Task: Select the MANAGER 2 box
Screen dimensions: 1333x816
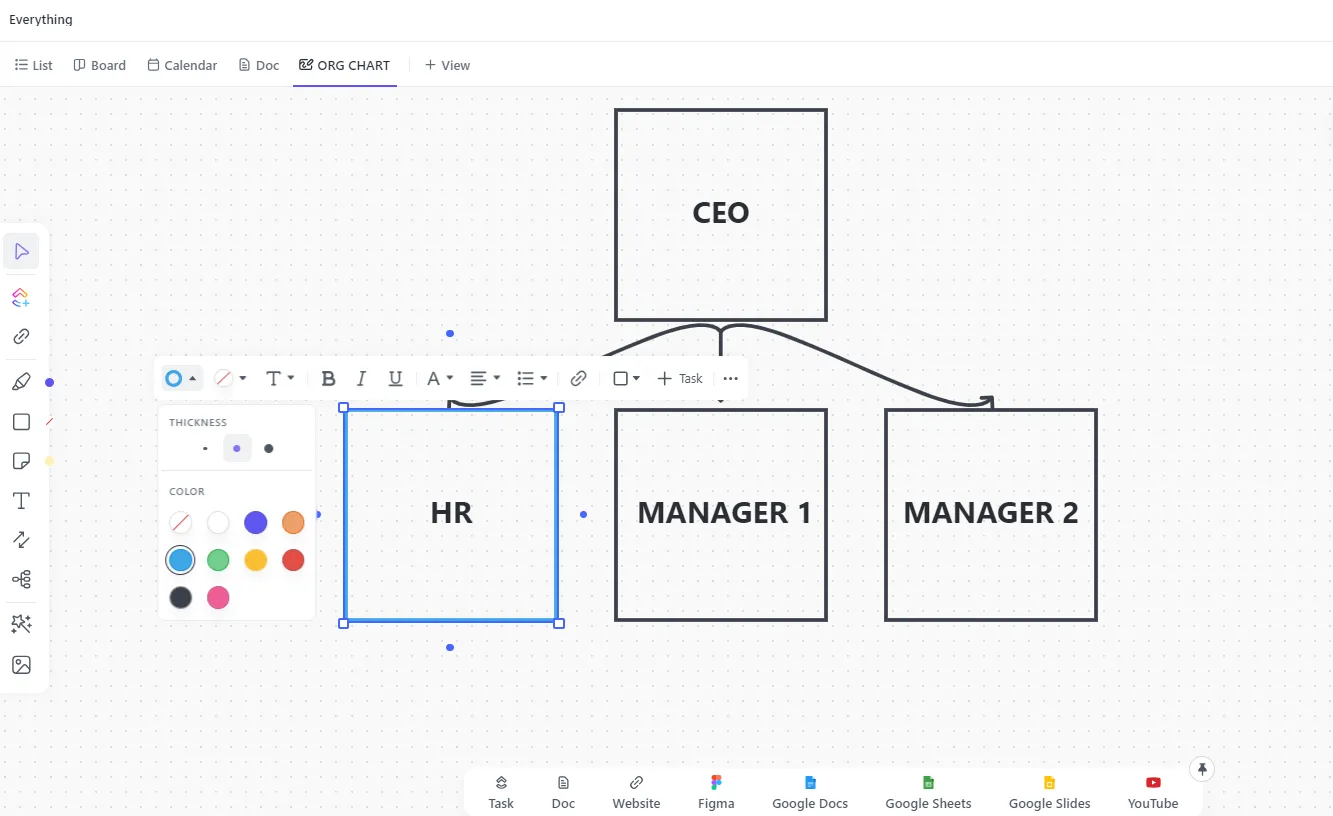Action: 991,514
